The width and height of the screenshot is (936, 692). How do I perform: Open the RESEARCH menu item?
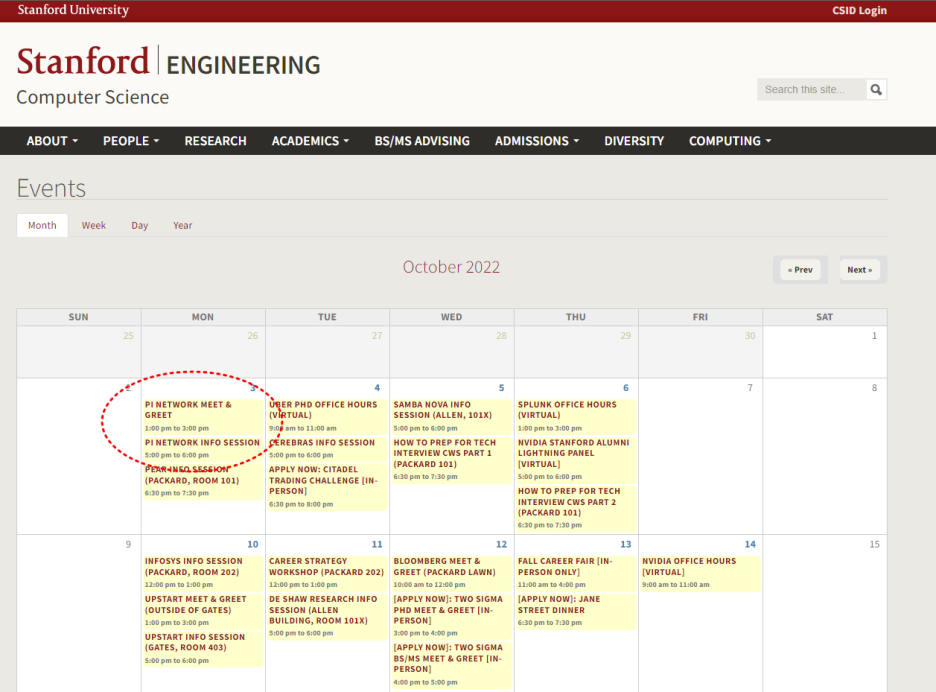(x=215, y=141)
